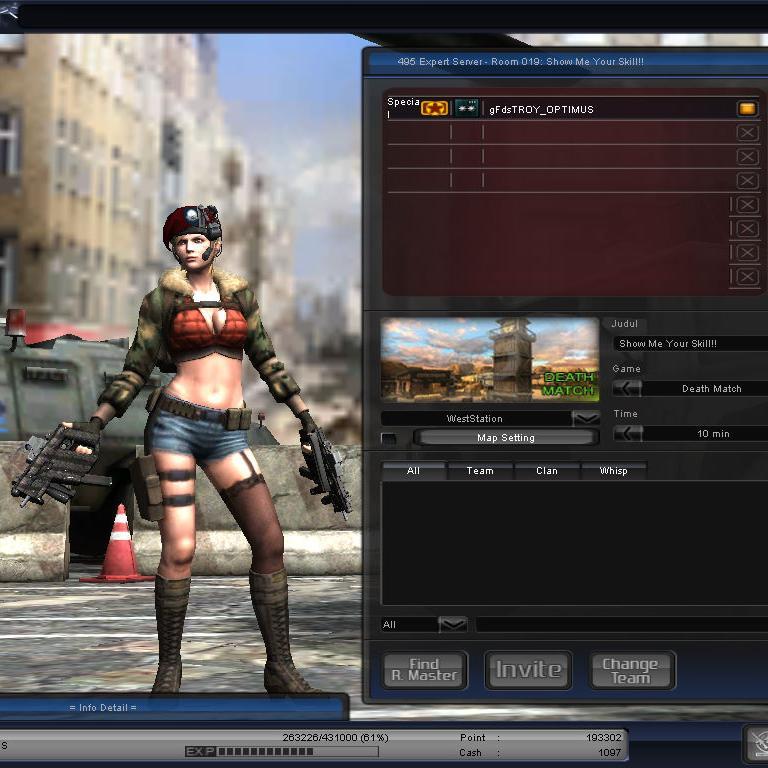Select player gFdsTROY_OPTIMUS in the list
Viewport: 768px width, 768px height.
(541, 110)
